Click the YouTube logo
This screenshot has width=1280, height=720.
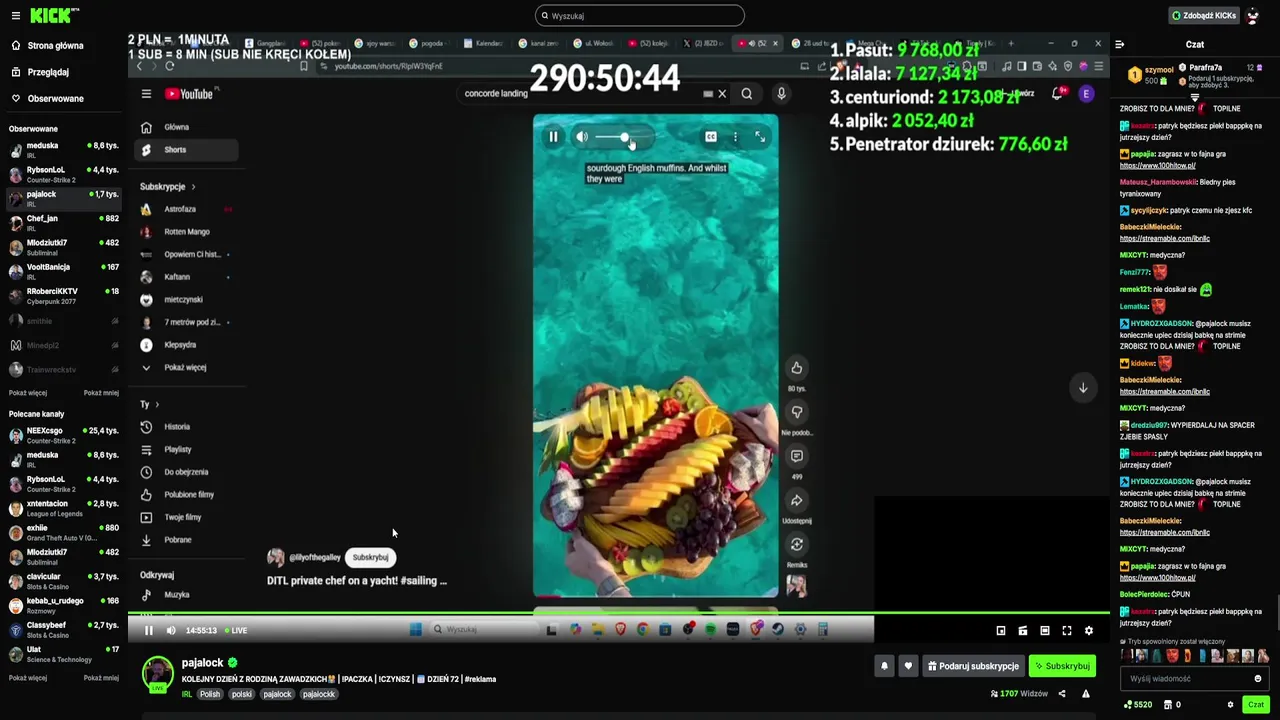(190, 94)
